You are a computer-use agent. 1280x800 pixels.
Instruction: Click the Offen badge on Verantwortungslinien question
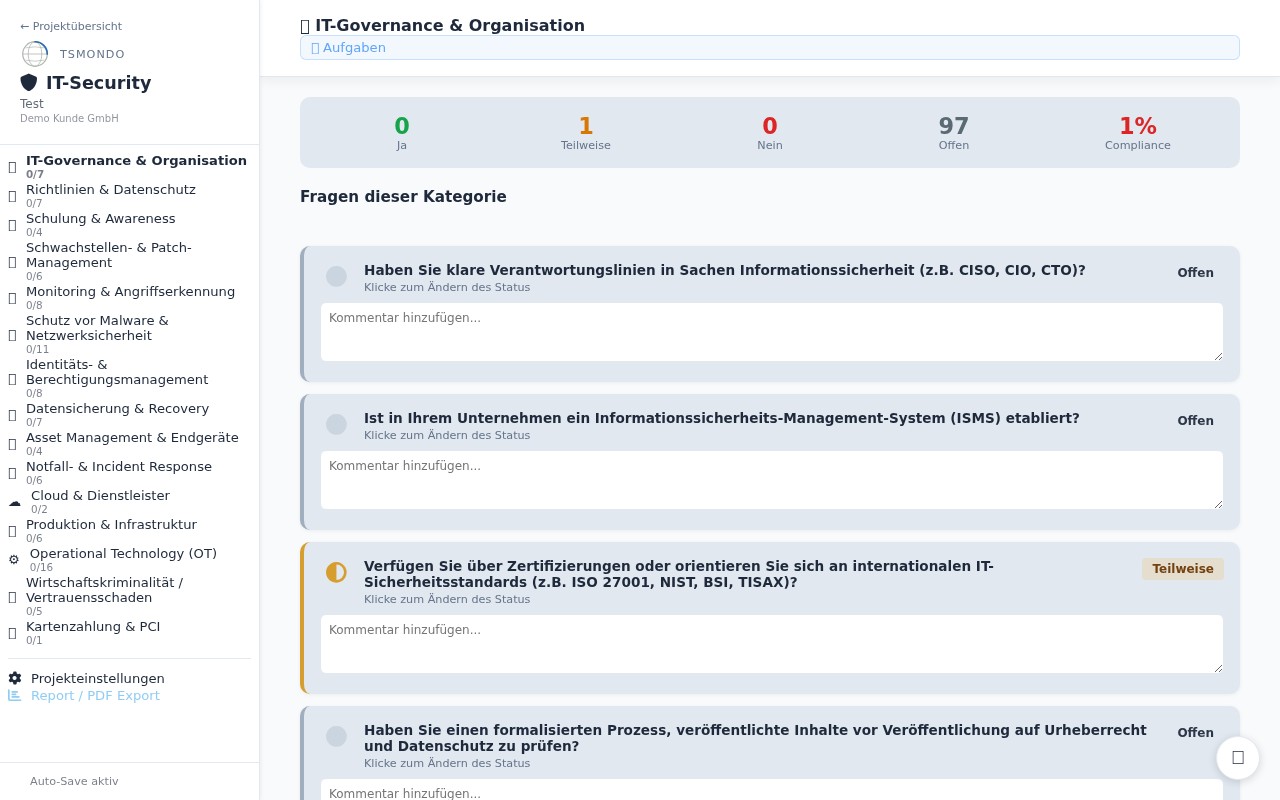pos(1195,273)
